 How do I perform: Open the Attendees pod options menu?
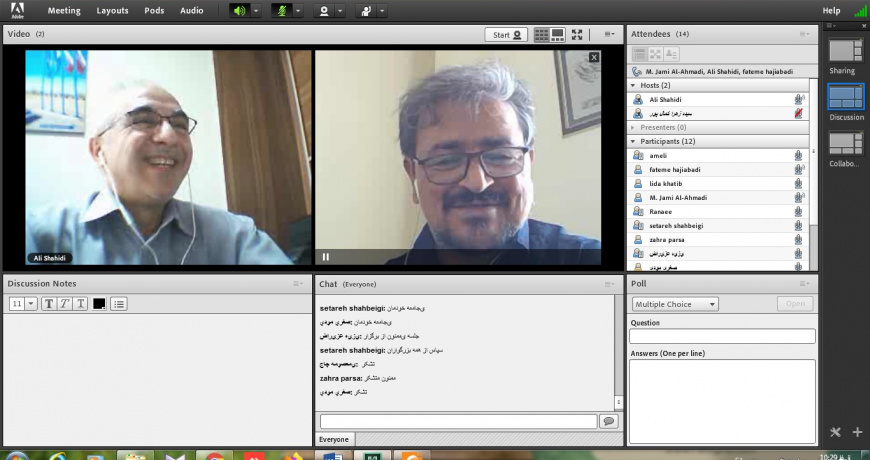click(805, 34)
